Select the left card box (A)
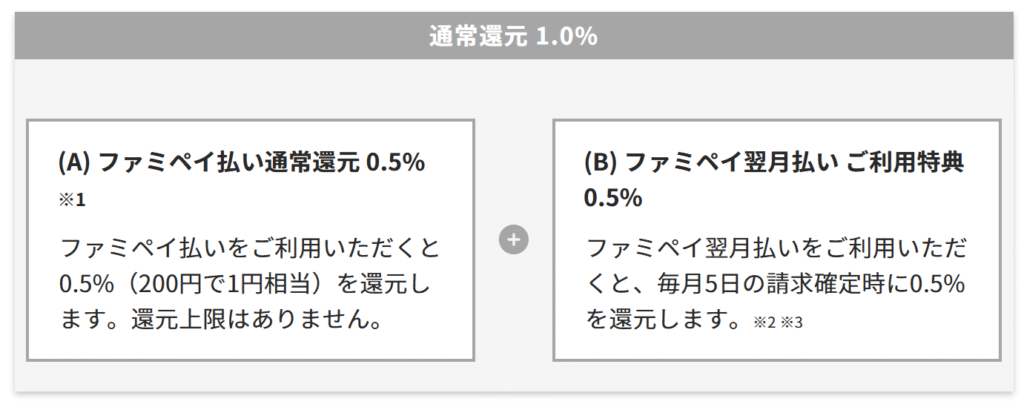 point(251,240)
